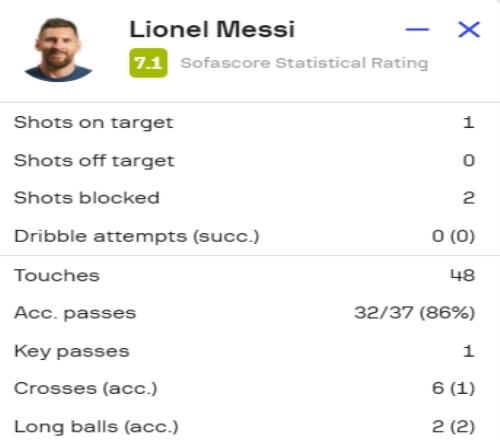This screenshot has height=440, width=500.
Task: Click the 48 touches value
Action: point(463,275)
